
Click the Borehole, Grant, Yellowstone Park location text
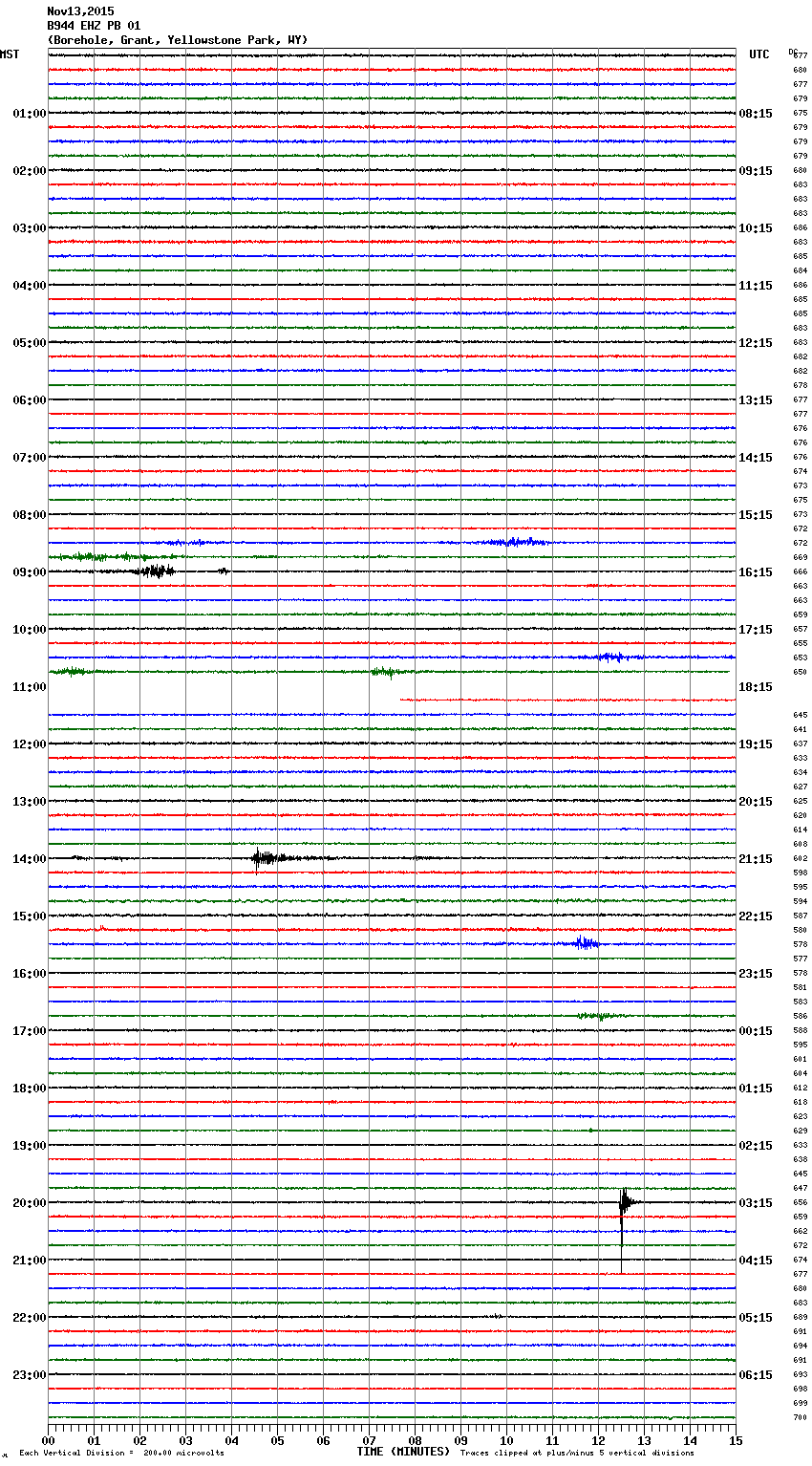178,40
